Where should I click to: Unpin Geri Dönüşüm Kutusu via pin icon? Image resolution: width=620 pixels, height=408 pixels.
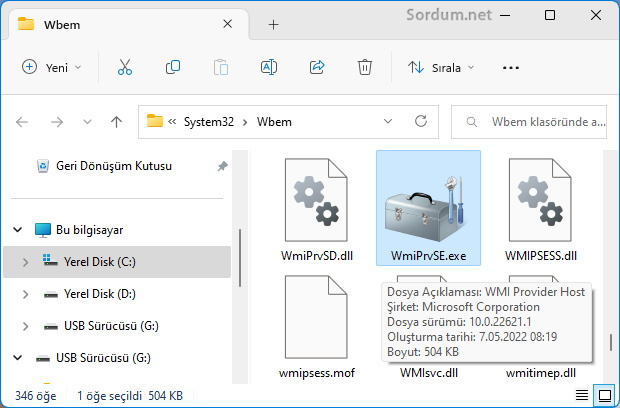tap(222, 166)
